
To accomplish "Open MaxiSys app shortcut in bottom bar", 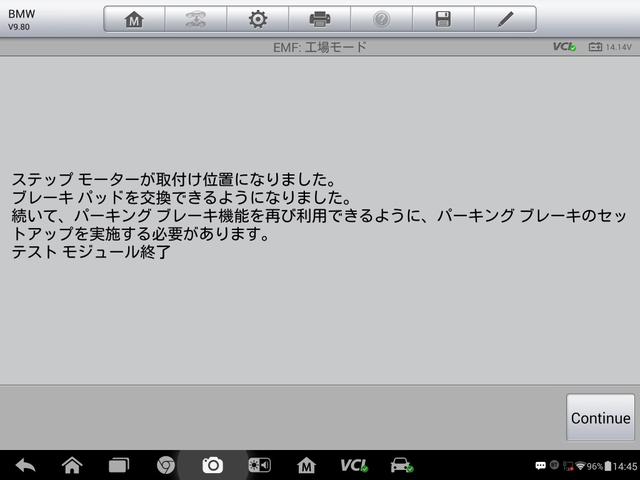I will click(x=307, y=465).
